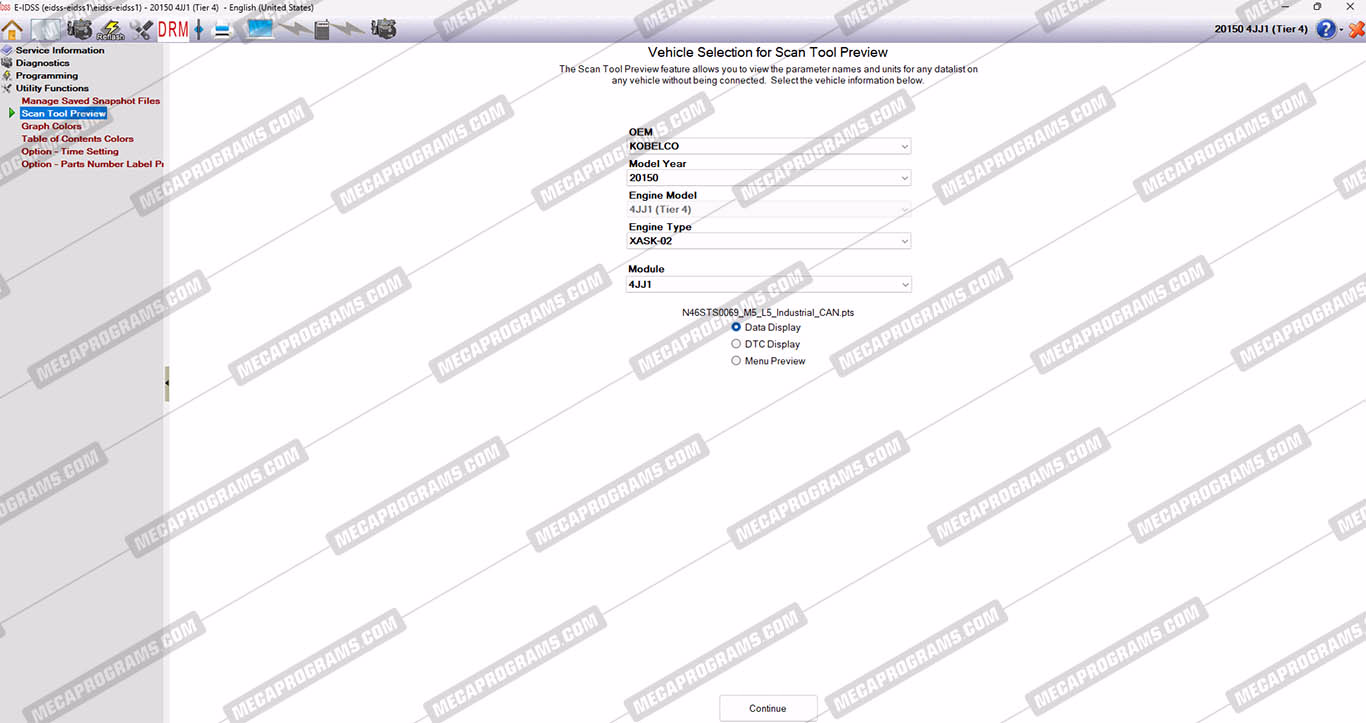Open the Diagnostics section
1366x723 pixels.
click(x=43, y=63)
